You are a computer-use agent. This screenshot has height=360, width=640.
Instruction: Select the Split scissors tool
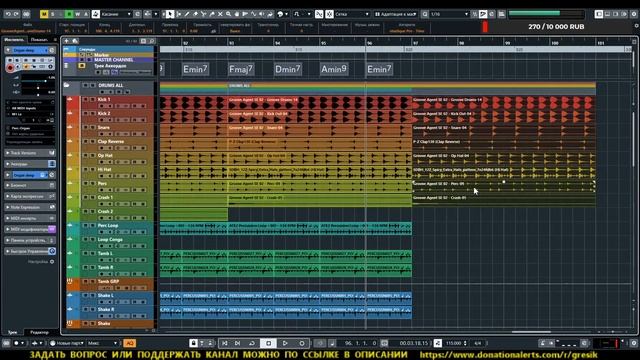click(x=203, y=14)
